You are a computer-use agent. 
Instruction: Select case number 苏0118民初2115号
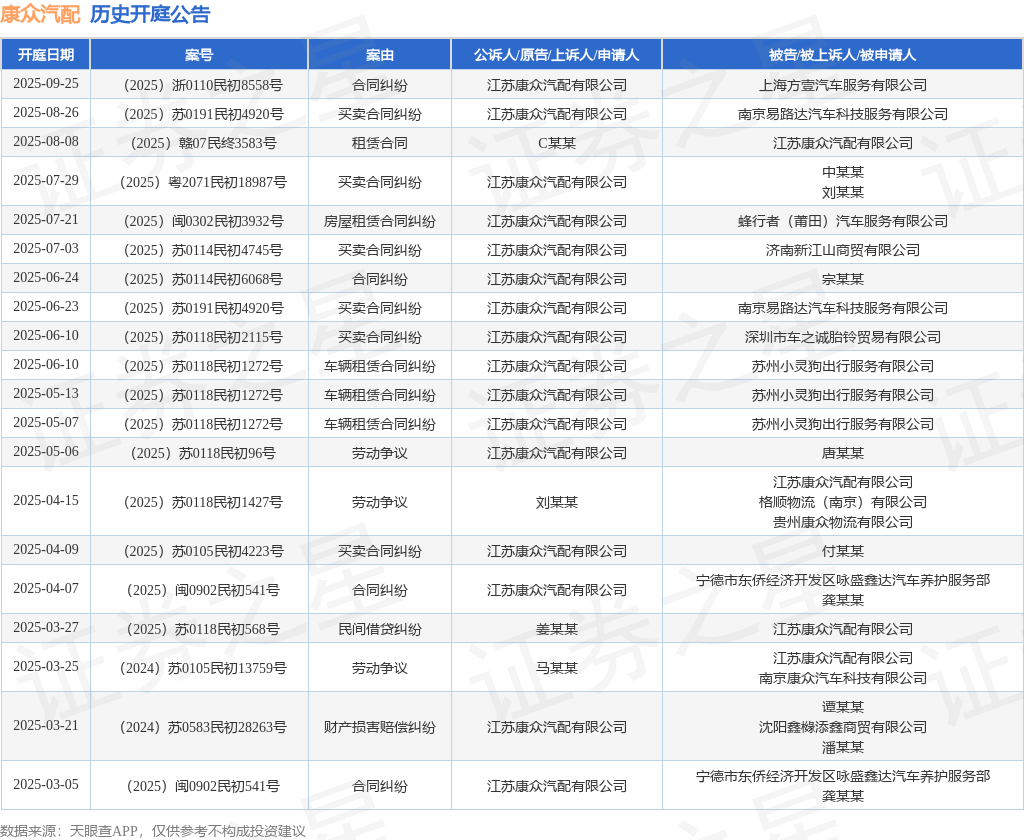pyautogui.click(x=203, y=337)
